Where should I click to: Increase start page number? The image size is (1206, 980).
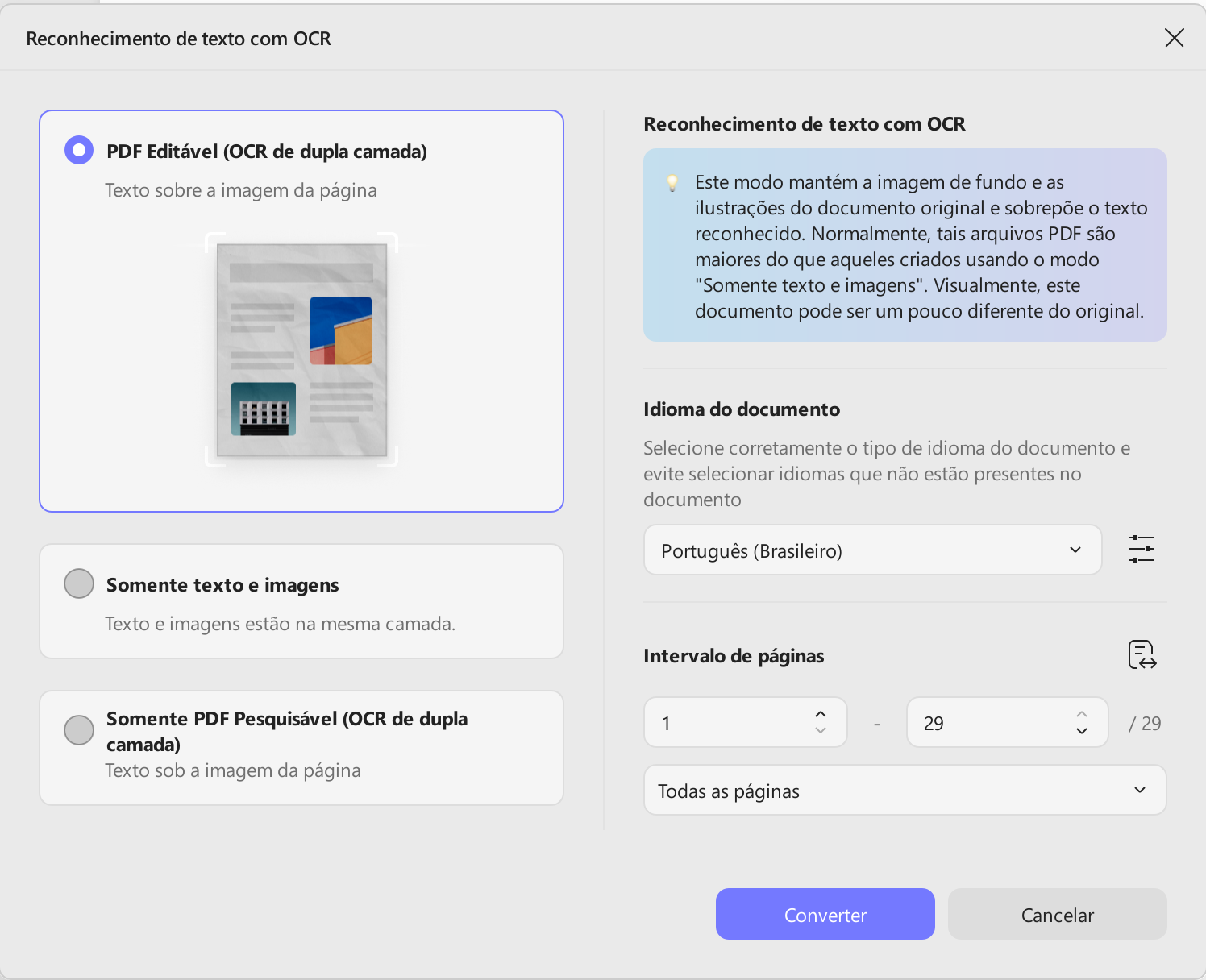(x=821, y=714)
